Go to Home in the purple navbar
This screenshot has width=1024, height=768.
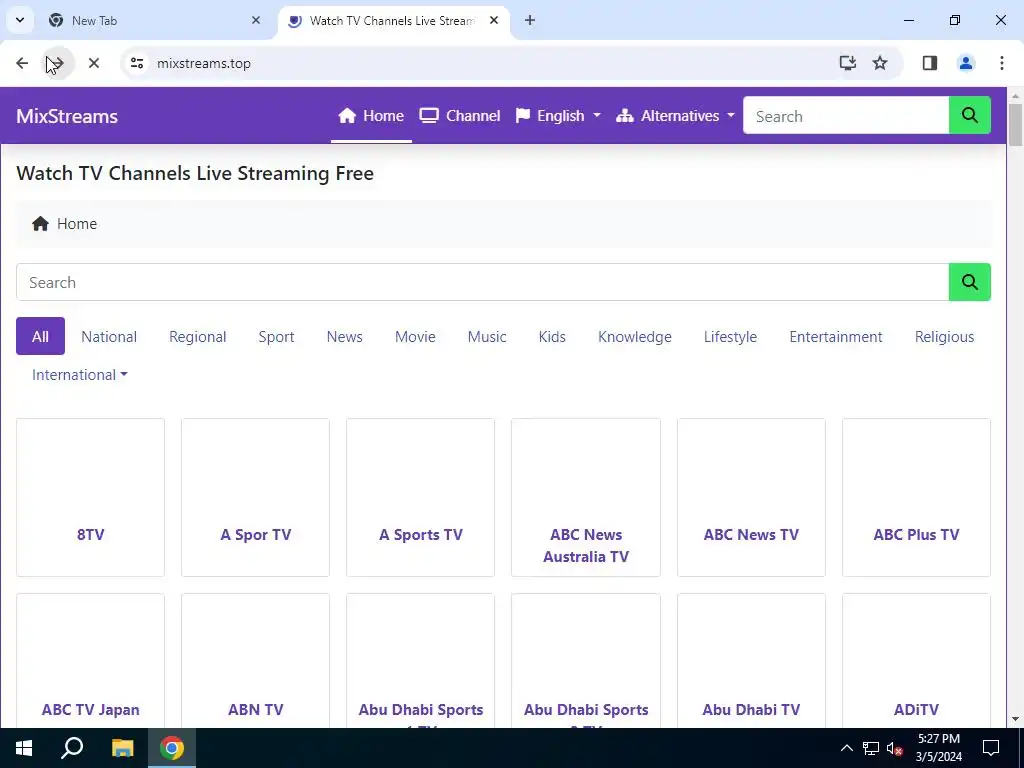coord(371,116)
